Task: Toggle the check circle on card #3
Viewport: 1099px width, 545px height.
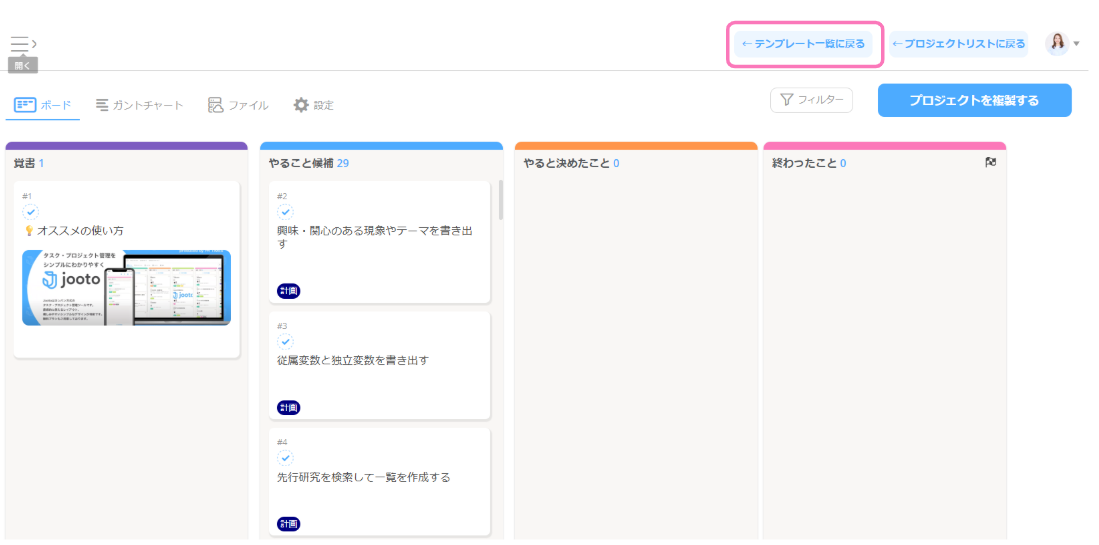Action: (285, 342)
